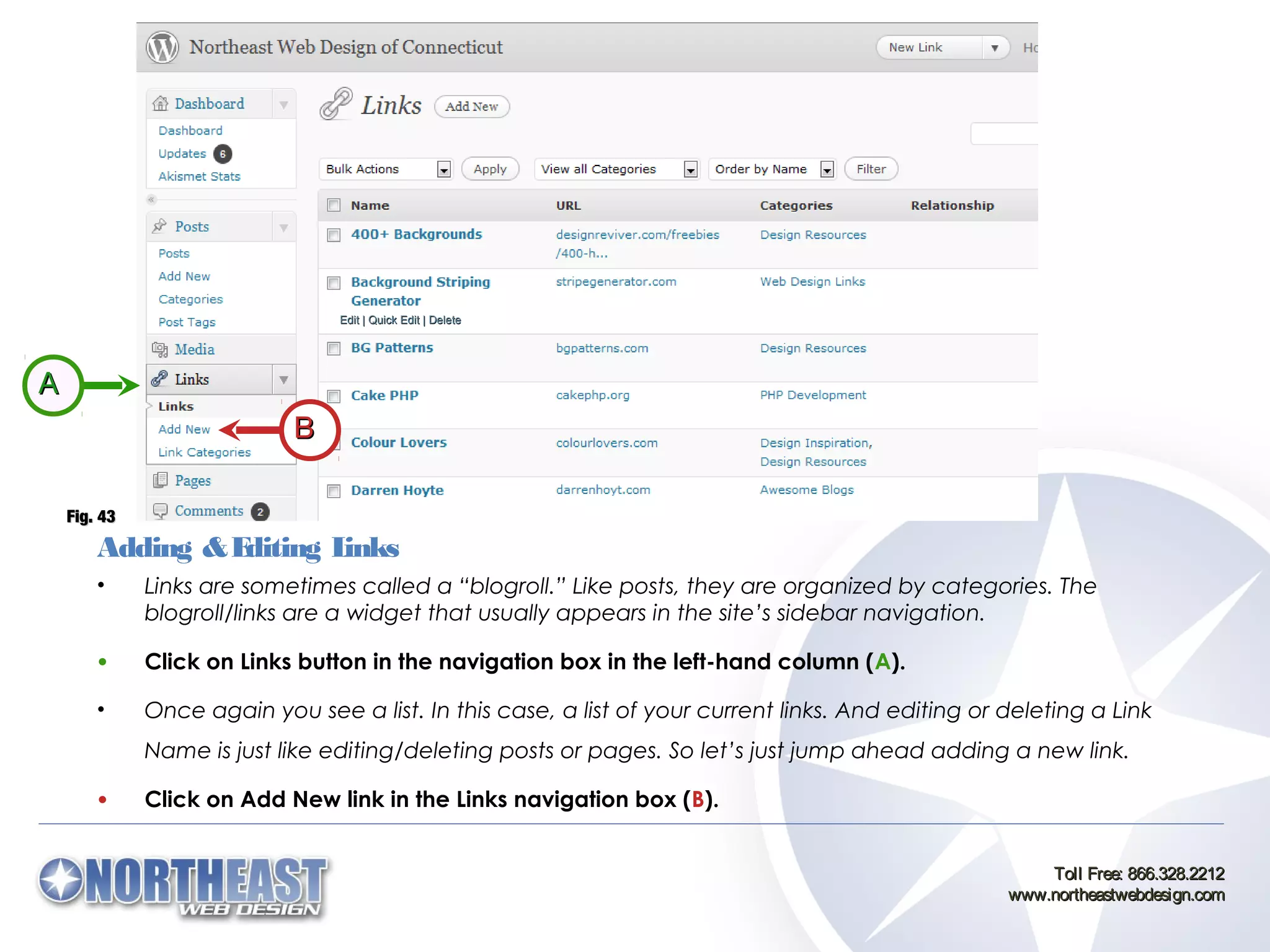Open Categories under Posts menu

click(190, 299)
